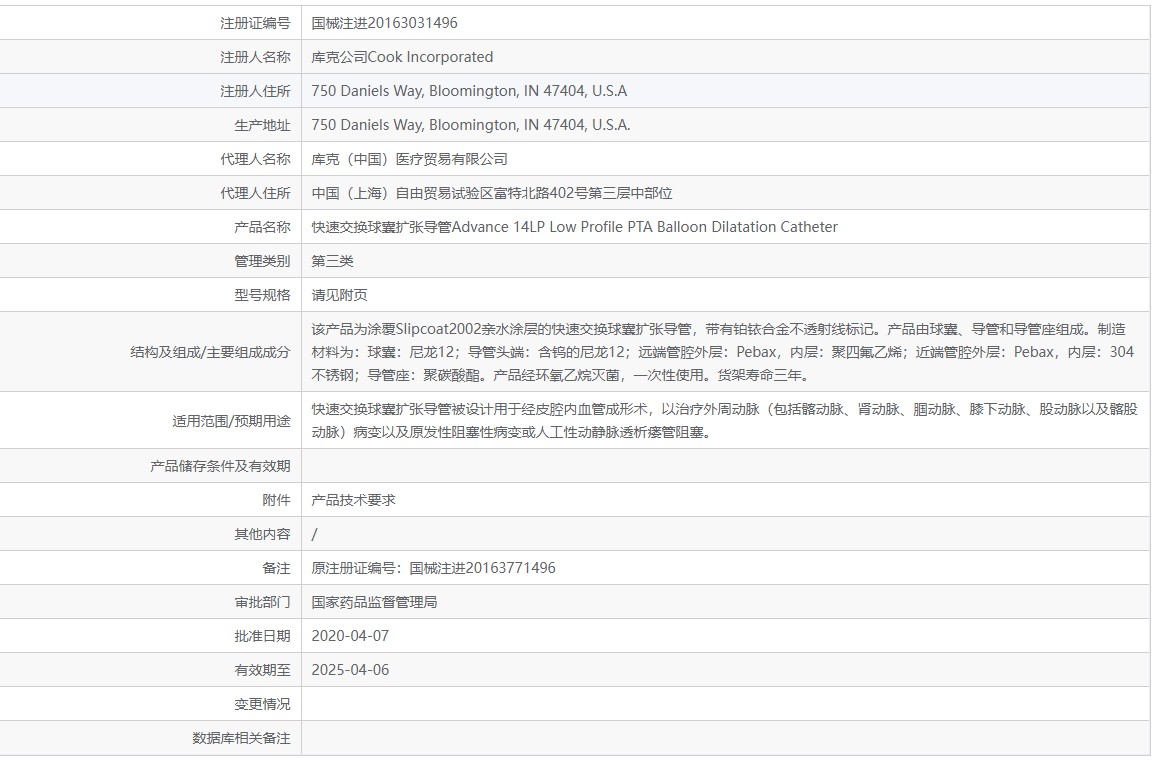The width and height of the screenshot is (1158, 767).
Task: Click the 型号规格 row label
Action: pyautogui.click(x=262, y=295)
